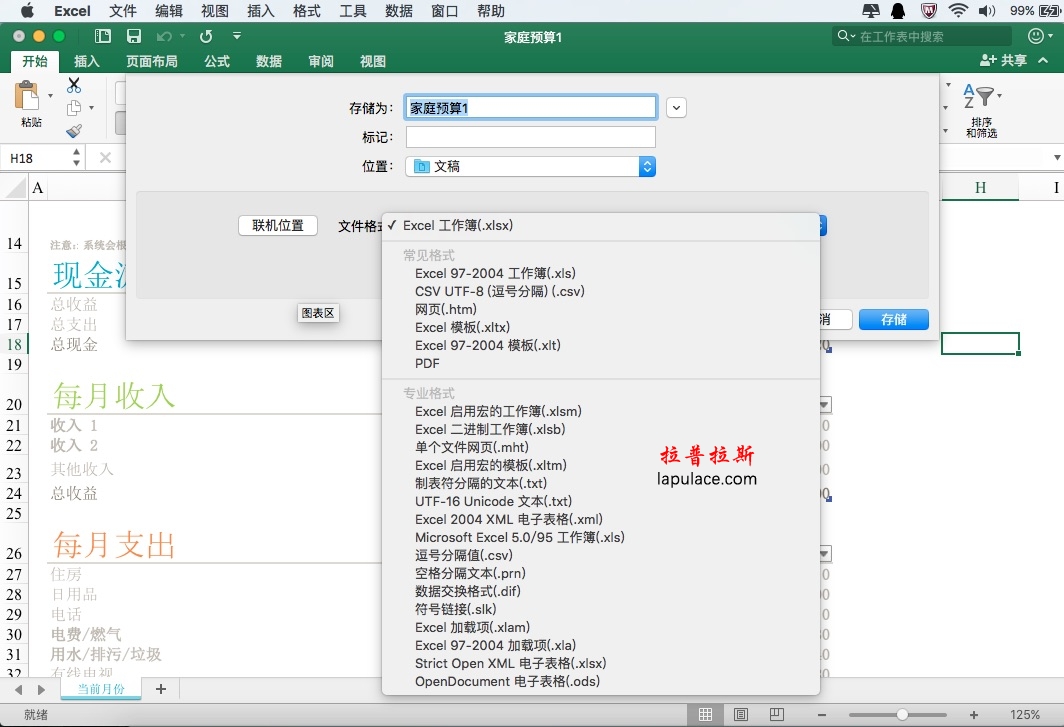Click the Undo arrow in title bar
Viewport: 1064px width, 727px height.
(x=164, y=36)
